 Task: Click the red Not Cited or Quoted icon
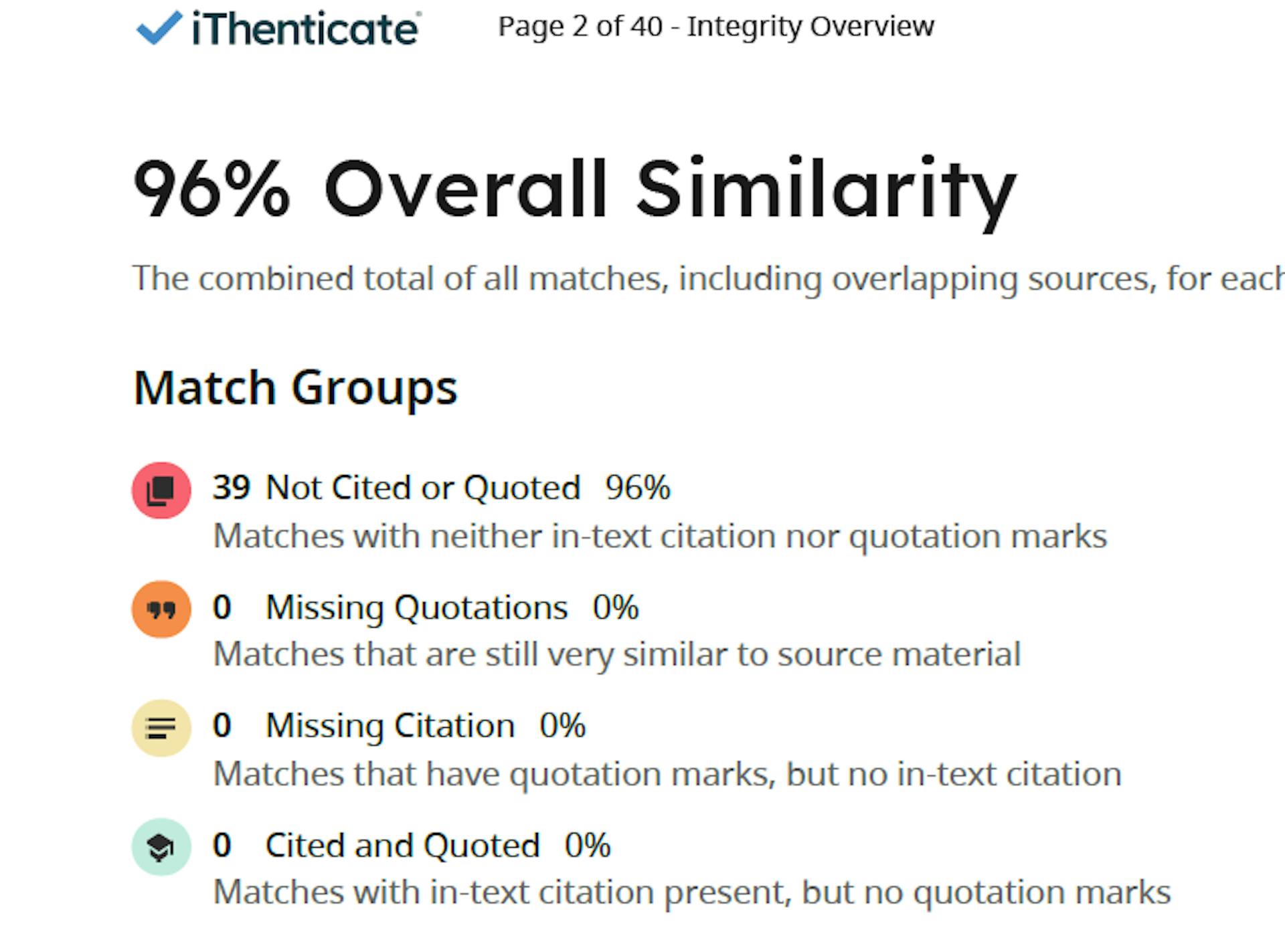coord(161,490)
